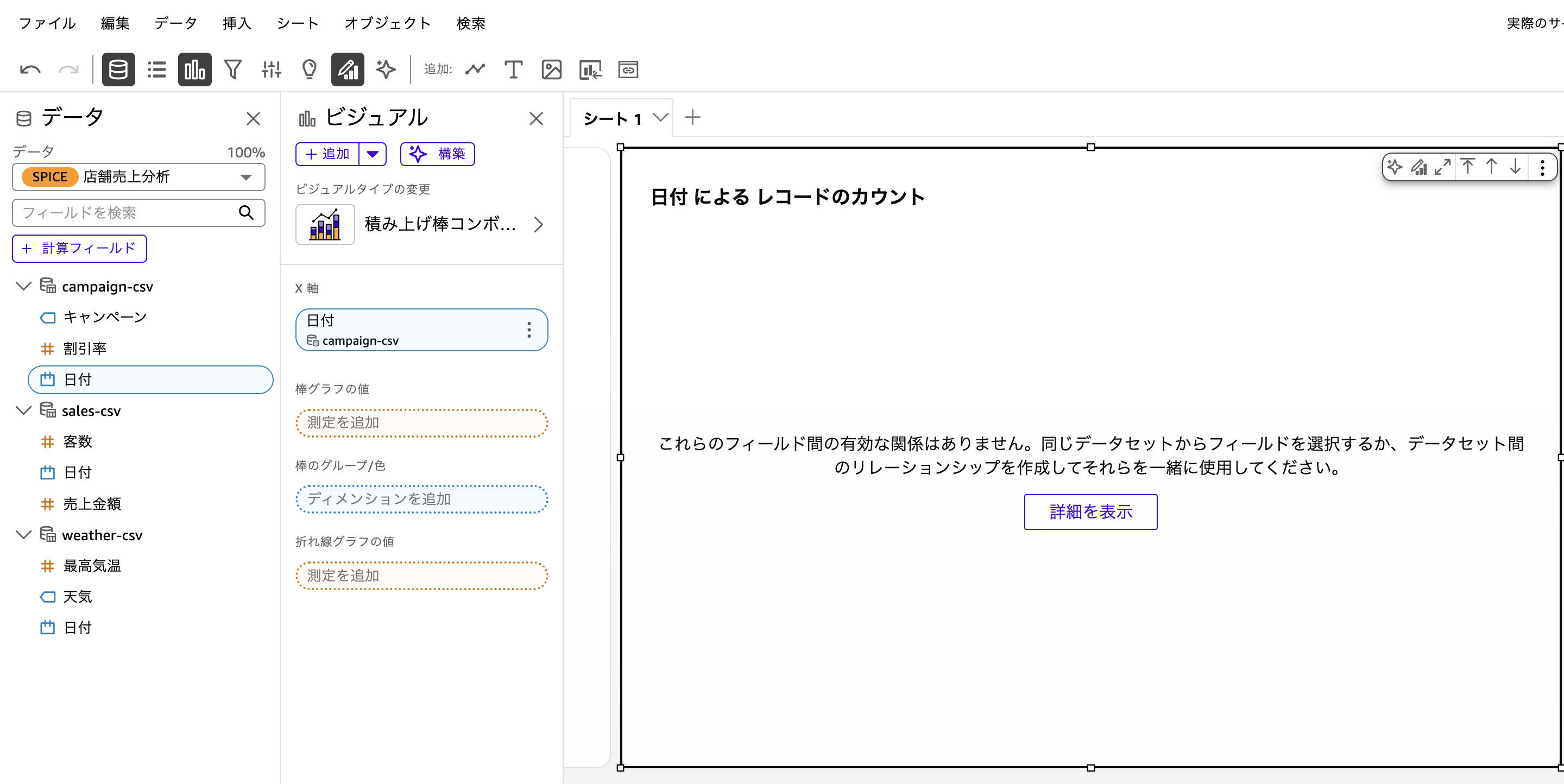This screenshot has width=1564, height=784.
Task: Click the フィールドを検索 search field
Action: pyautogui.click(x=138, y=213)
